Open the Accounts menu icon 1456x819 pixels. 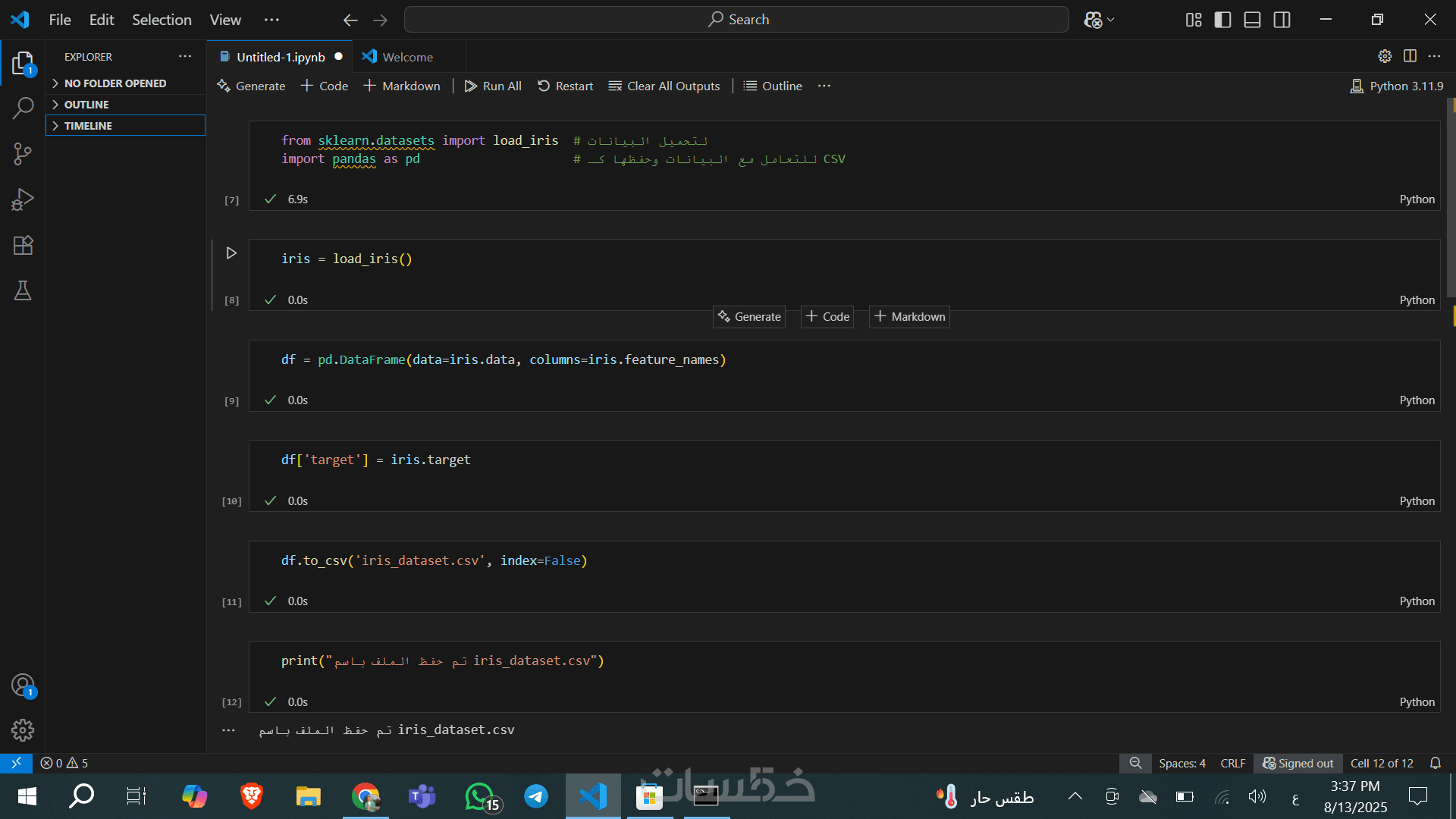23,686
